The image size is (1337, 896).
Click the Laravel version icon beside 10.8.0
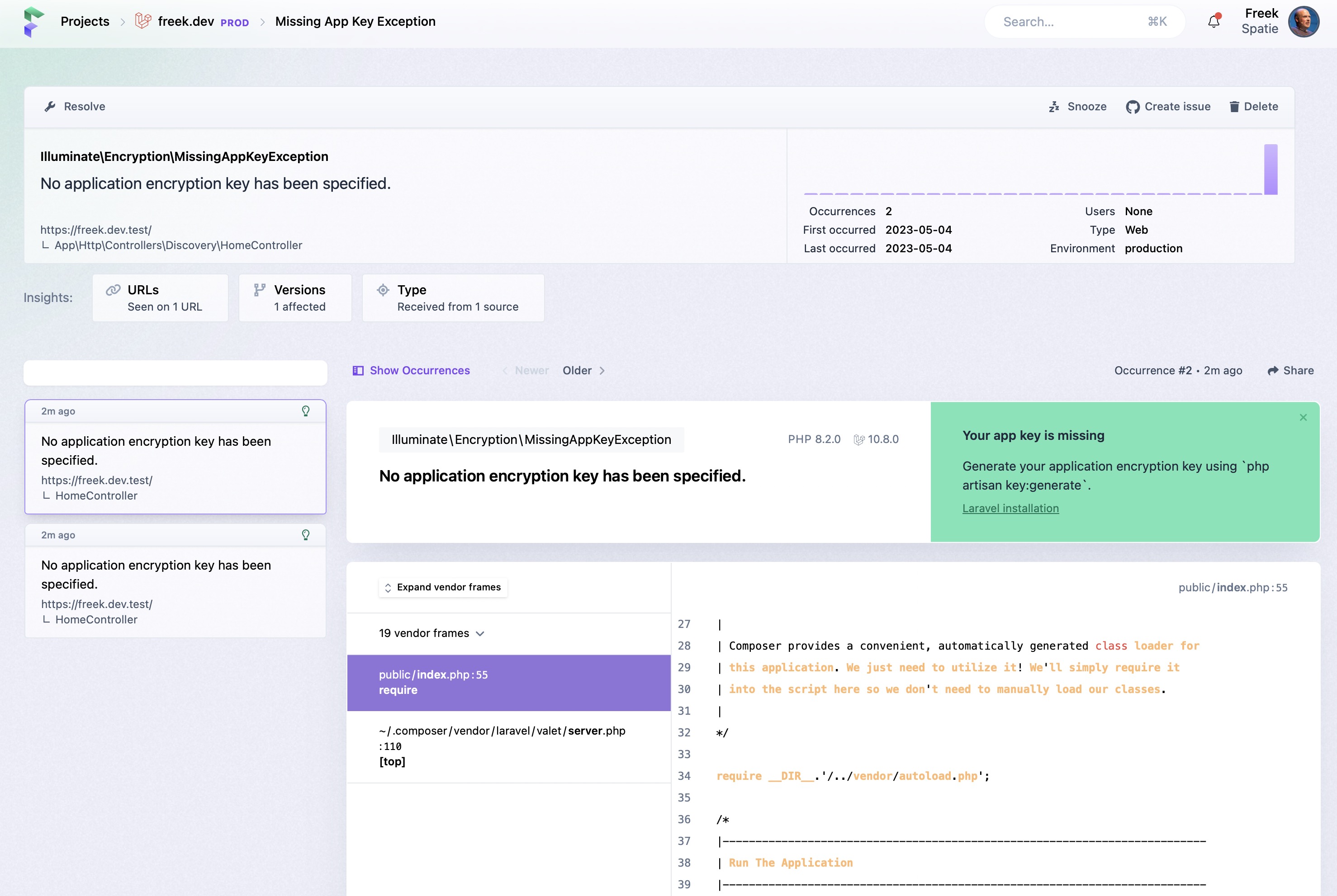858,439
